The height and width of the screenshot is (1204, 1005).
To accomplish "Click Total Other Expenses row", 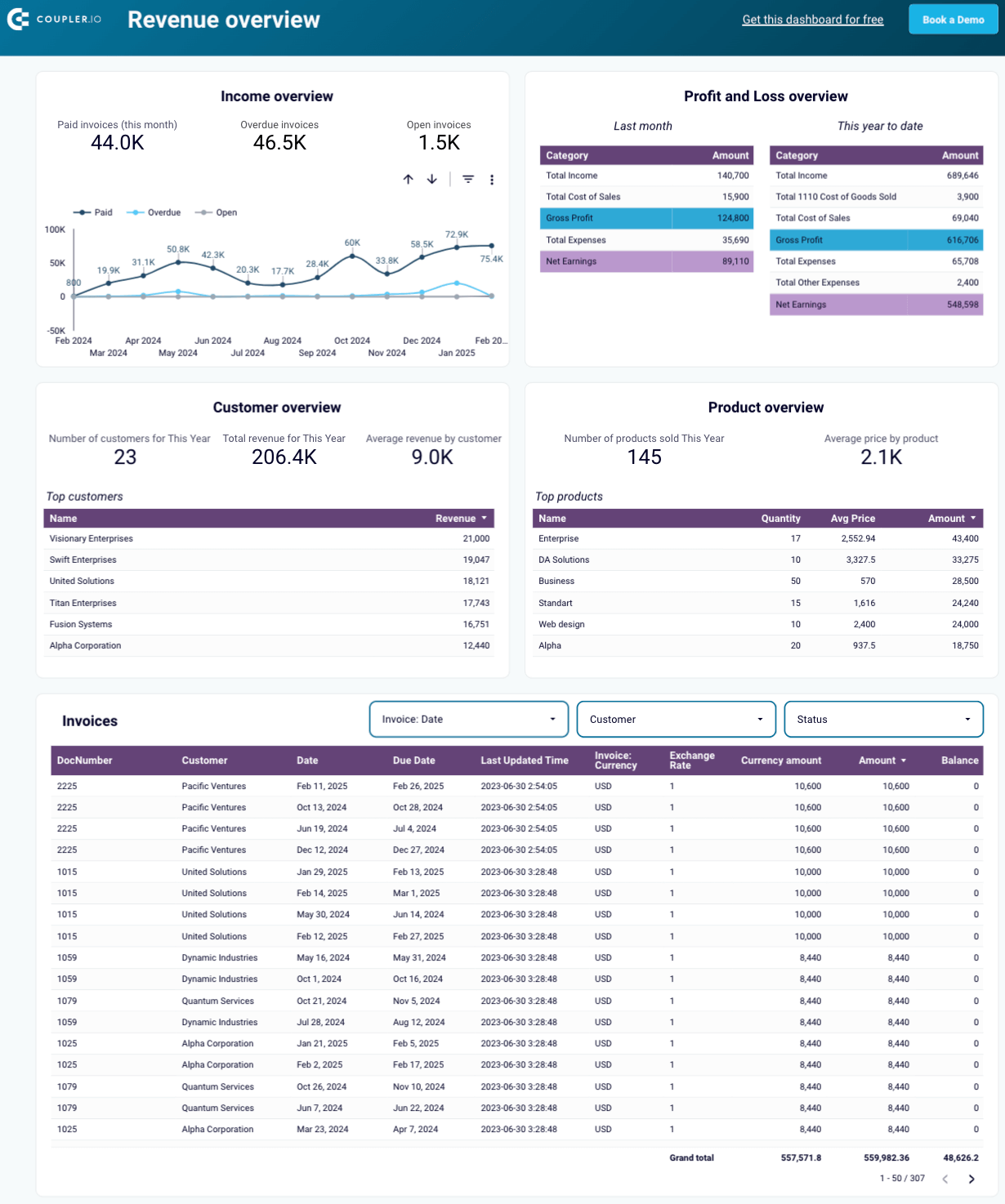I will click(x=877, y=283).
